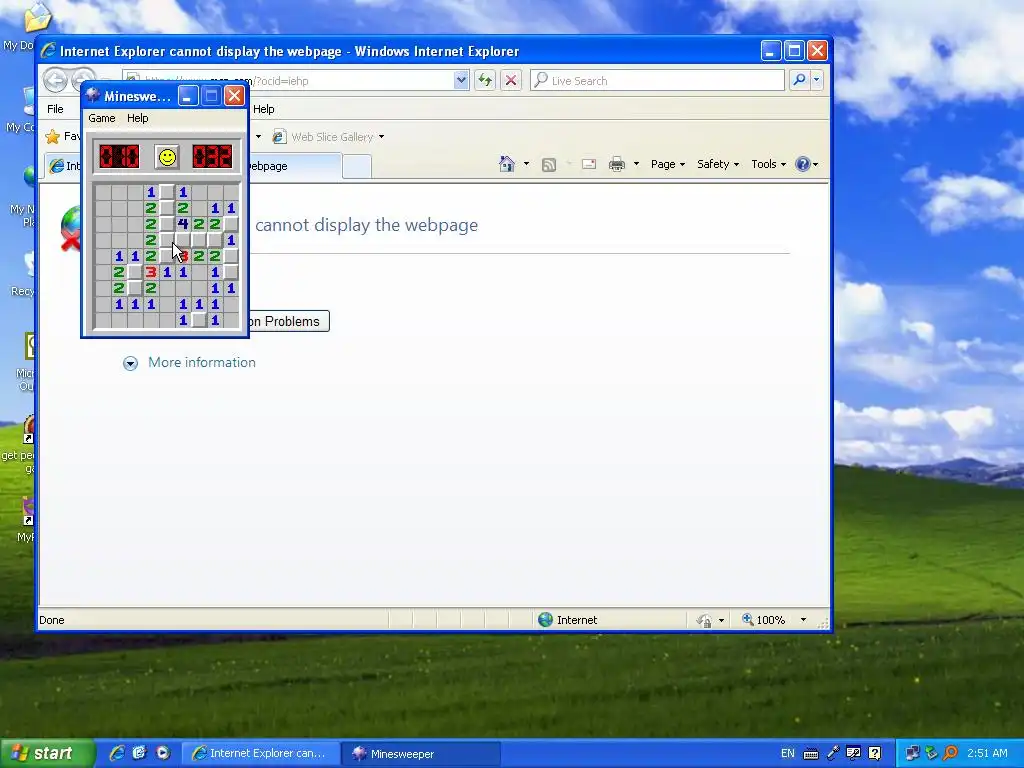Uncover the covered cell left of the dark blue 4
Image resolution: width=1024 pixels, height=768 pixels.
click(x=167, y=224)
